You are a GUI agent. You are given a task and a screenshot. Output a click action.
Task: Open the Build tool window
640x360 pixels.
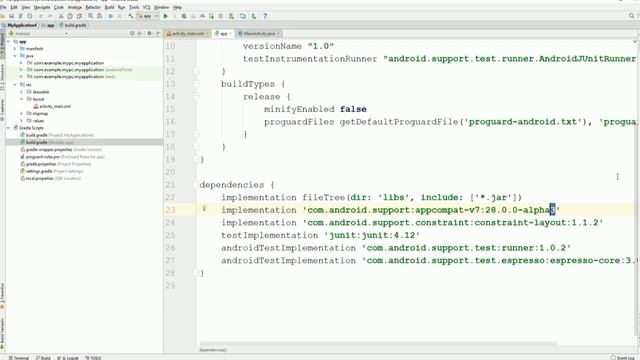click(43, 358)
